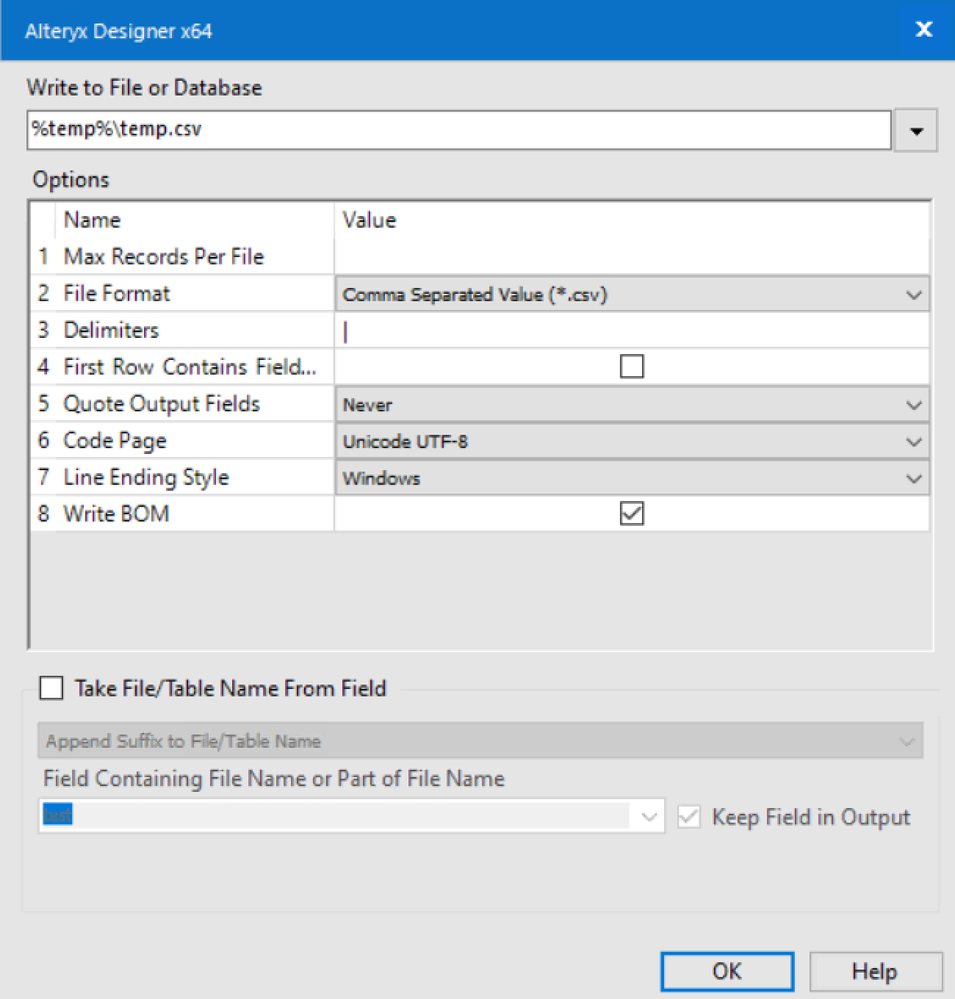Screen dimensions: 955x999
Task: Select the Code Page row label
Action: tap(115, 441)
